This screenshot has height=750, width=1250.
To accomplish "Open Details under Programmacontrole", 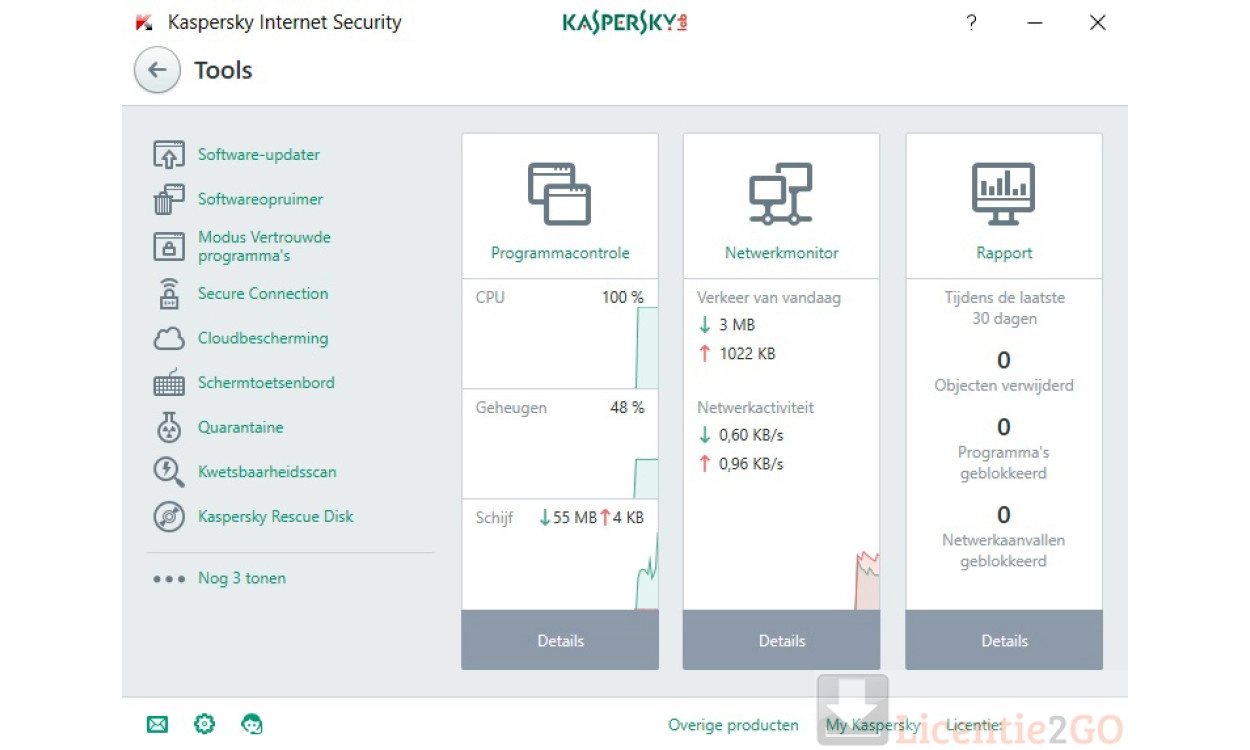I will point(560,640).
